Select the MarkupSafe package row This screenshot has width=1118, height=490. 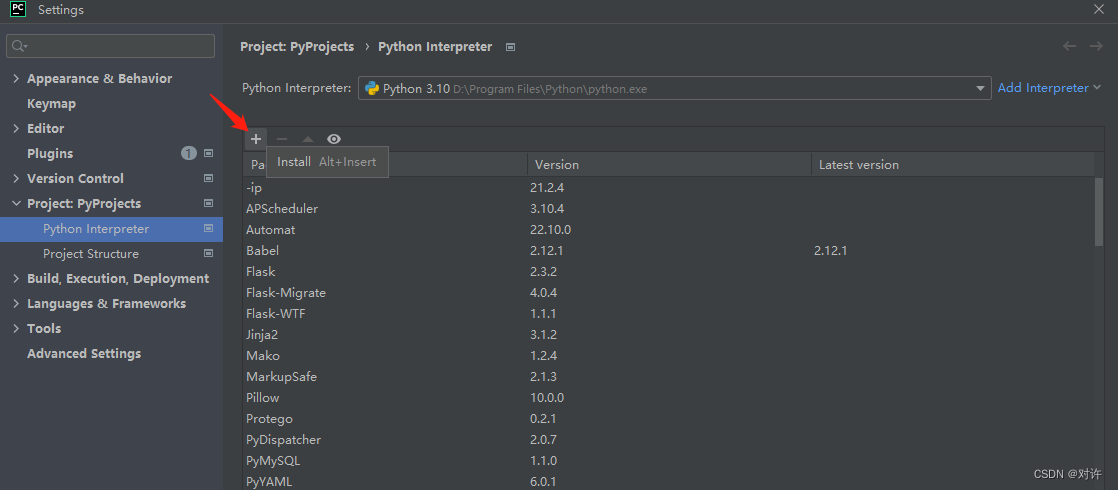click(x=668, y=377)
